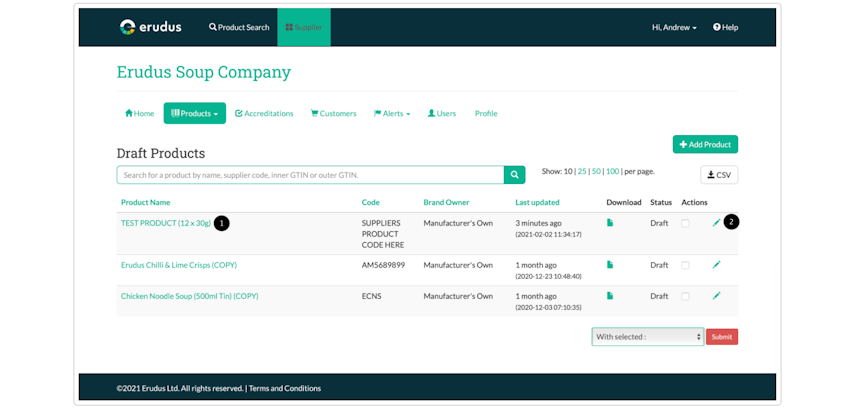
Task: Open the Supplier section tab
Action: coord(304,27)
